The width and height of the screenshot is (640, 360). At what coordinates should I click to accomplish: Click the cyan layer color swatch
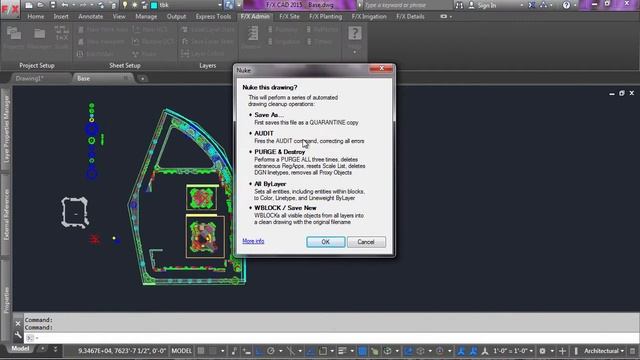click(x=154, y=5)
